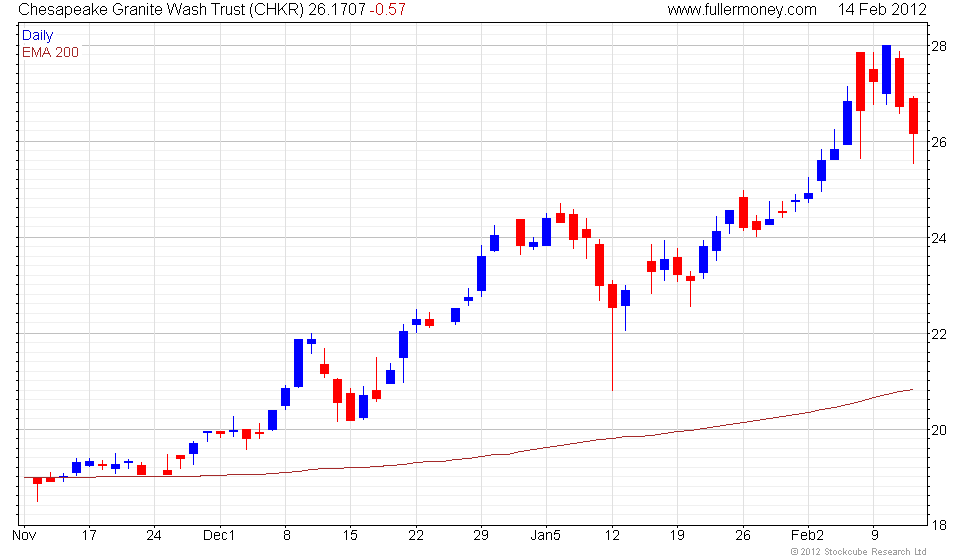Click the 'EMA 200' legend label
Viewport: 980px width, 560px height.
pos(51,52)
